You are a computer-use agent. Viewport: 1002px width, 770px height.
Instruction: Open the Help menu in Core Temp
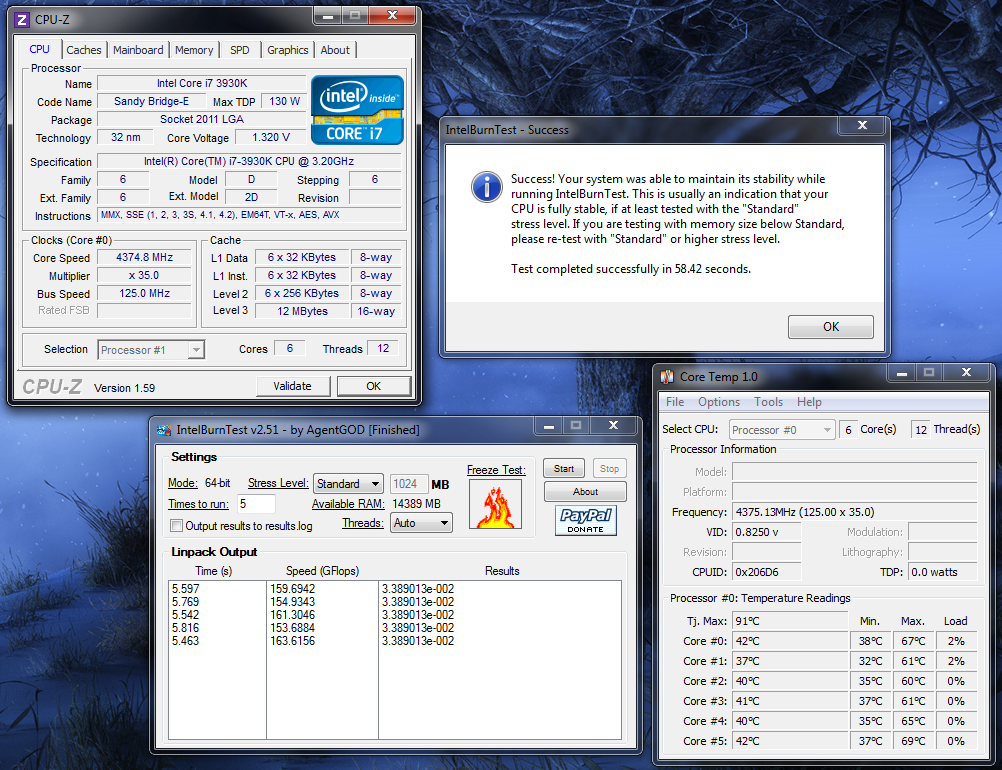tap(809, 402)
